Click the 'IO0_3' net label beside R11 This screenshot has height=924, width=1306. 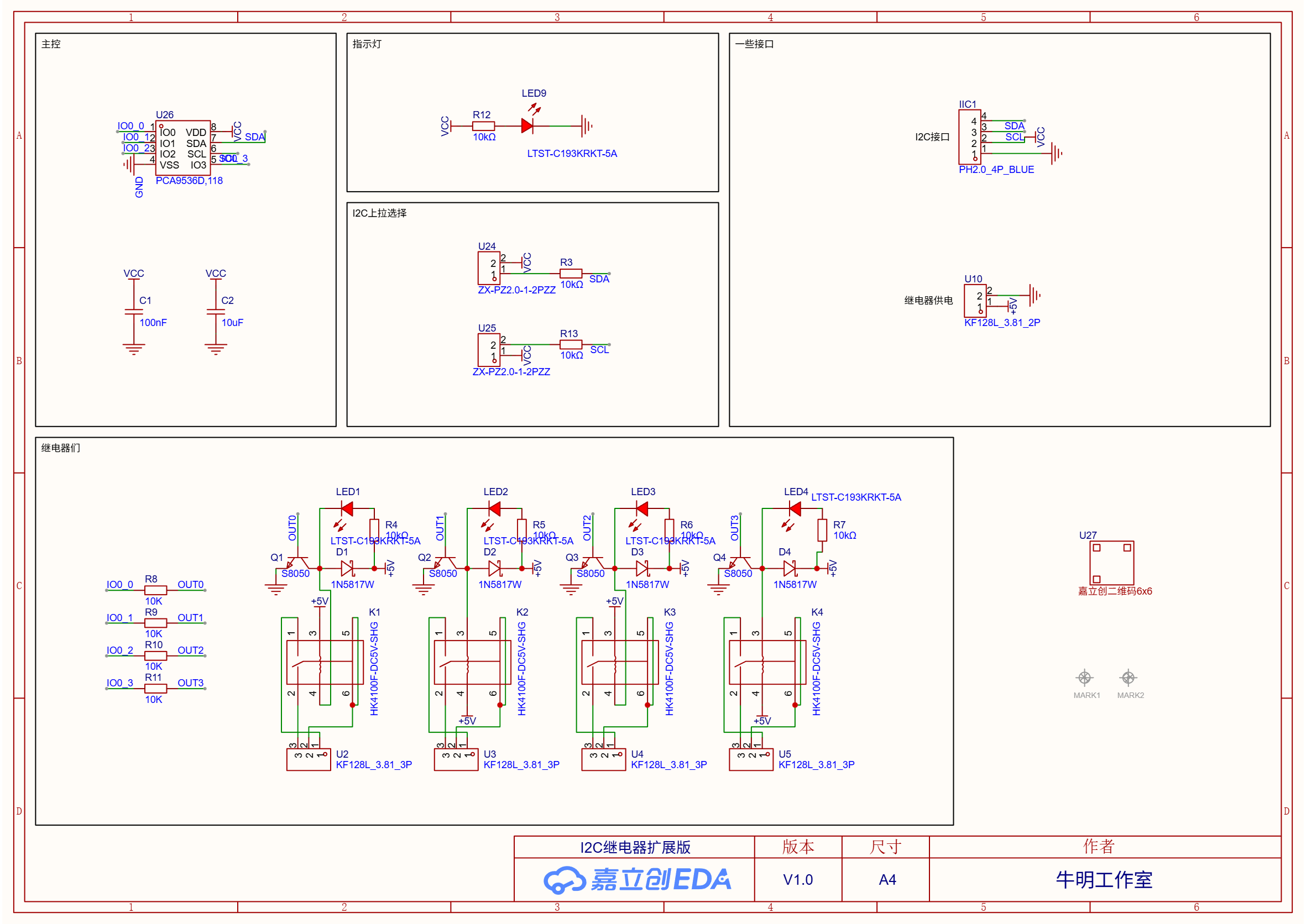pos(119,683)
